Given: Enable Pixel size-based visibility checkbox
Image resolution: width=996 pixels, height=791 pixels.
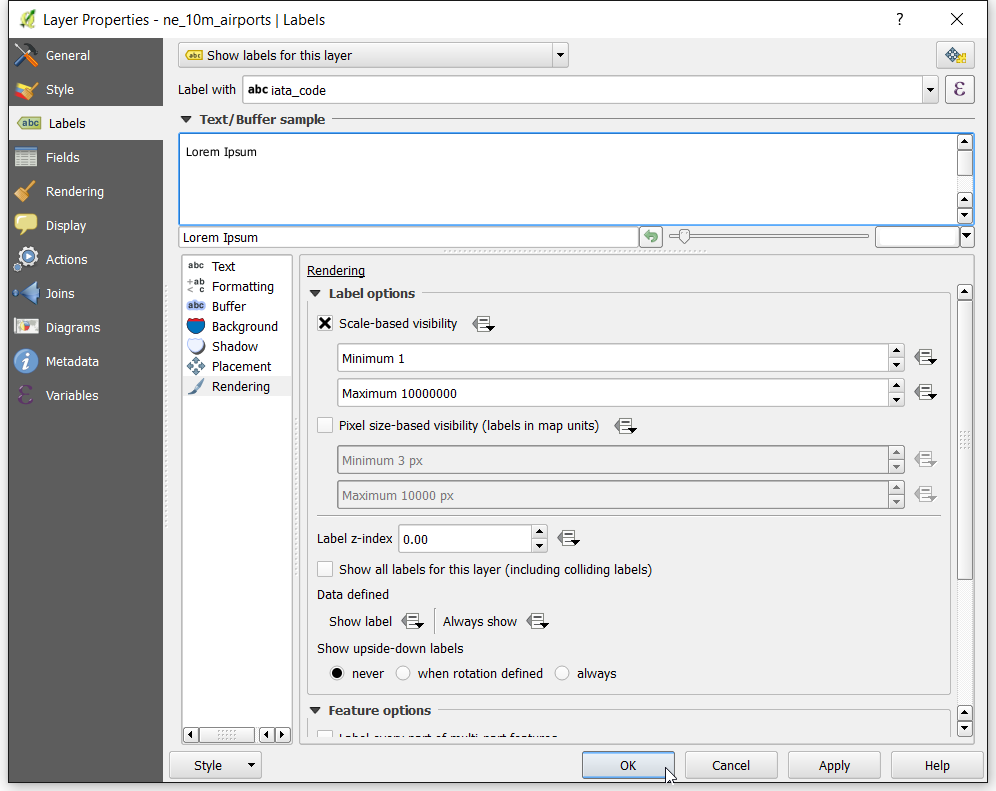Looking at the screenshot, I should pos(325,425).
